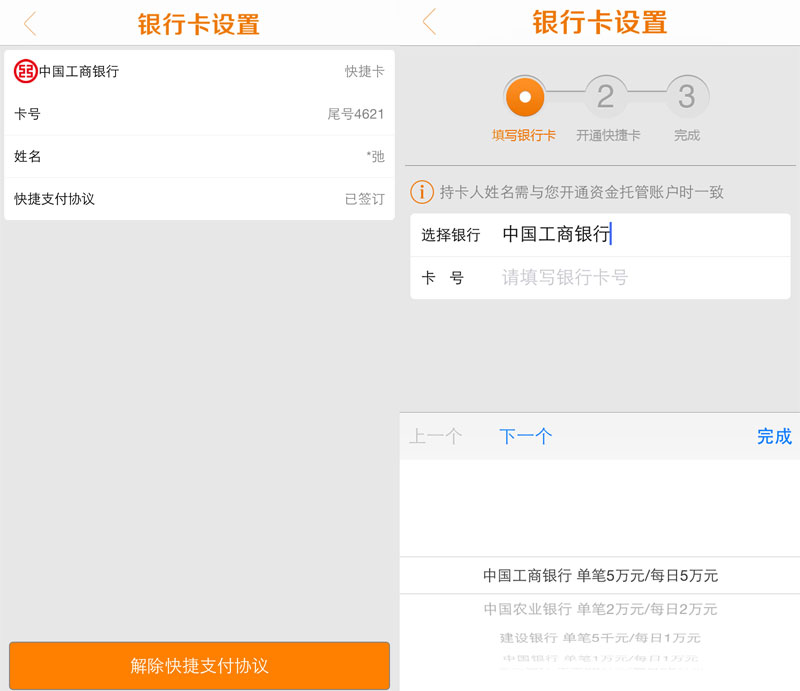Tap the 姓名 row
Viewport: 800px width, 691px height.
coord(199,156)
